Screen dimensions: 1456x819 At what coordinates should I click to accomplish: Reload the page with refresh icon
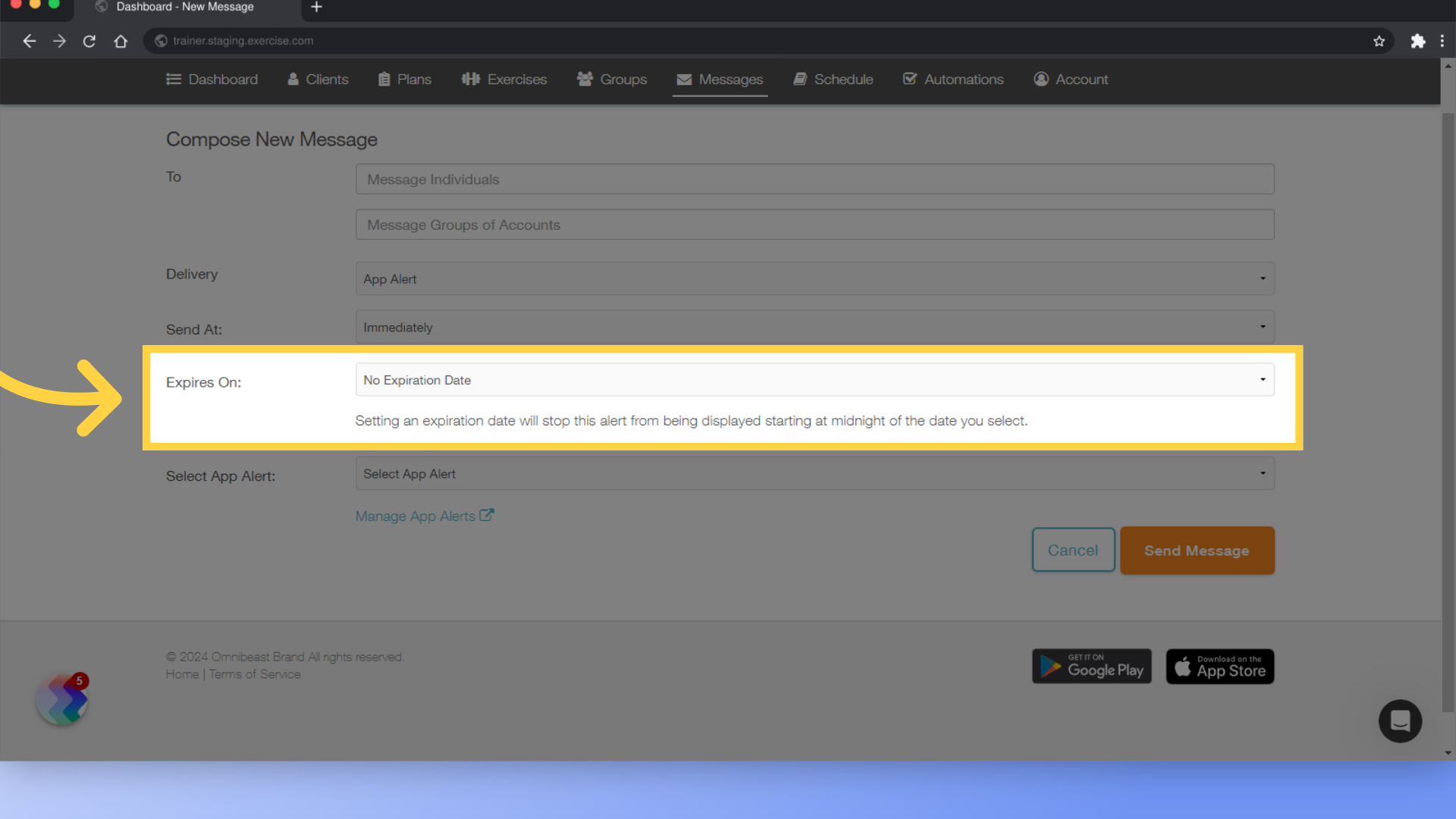click(x=89, y=41)
